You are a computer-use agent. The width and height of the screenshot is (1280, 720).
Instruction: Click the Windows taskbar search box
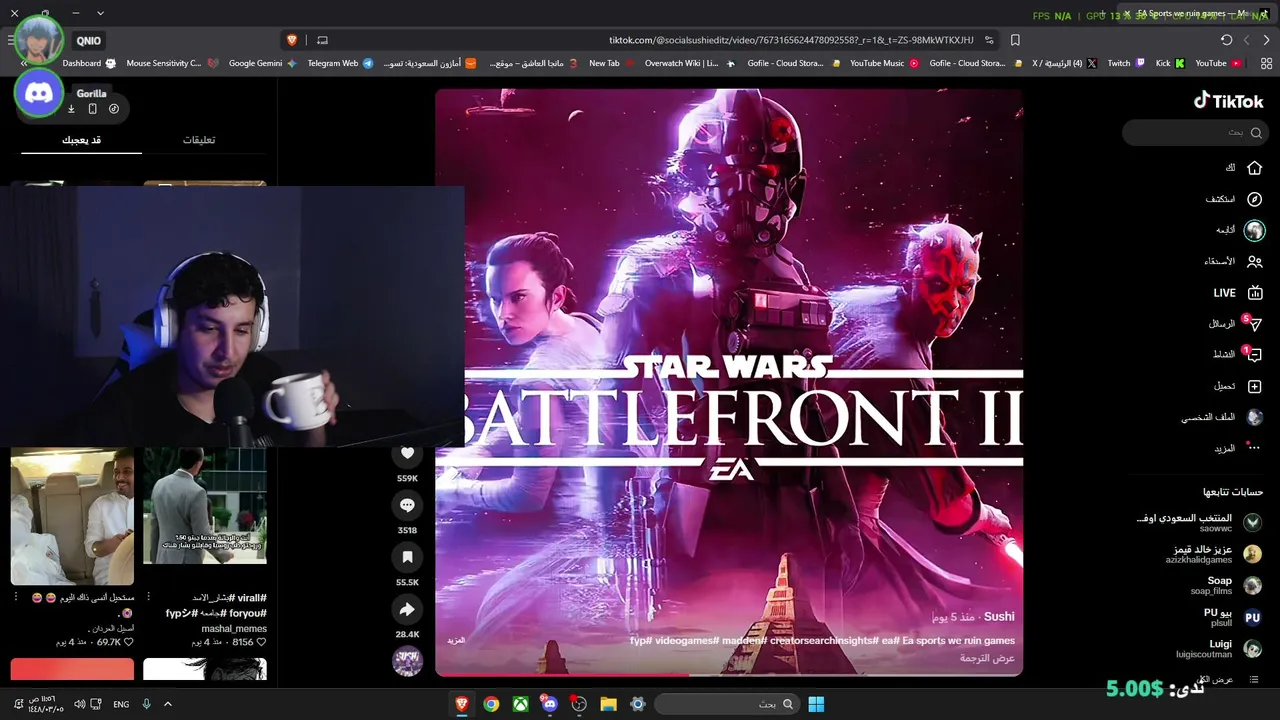coord(728,704)
